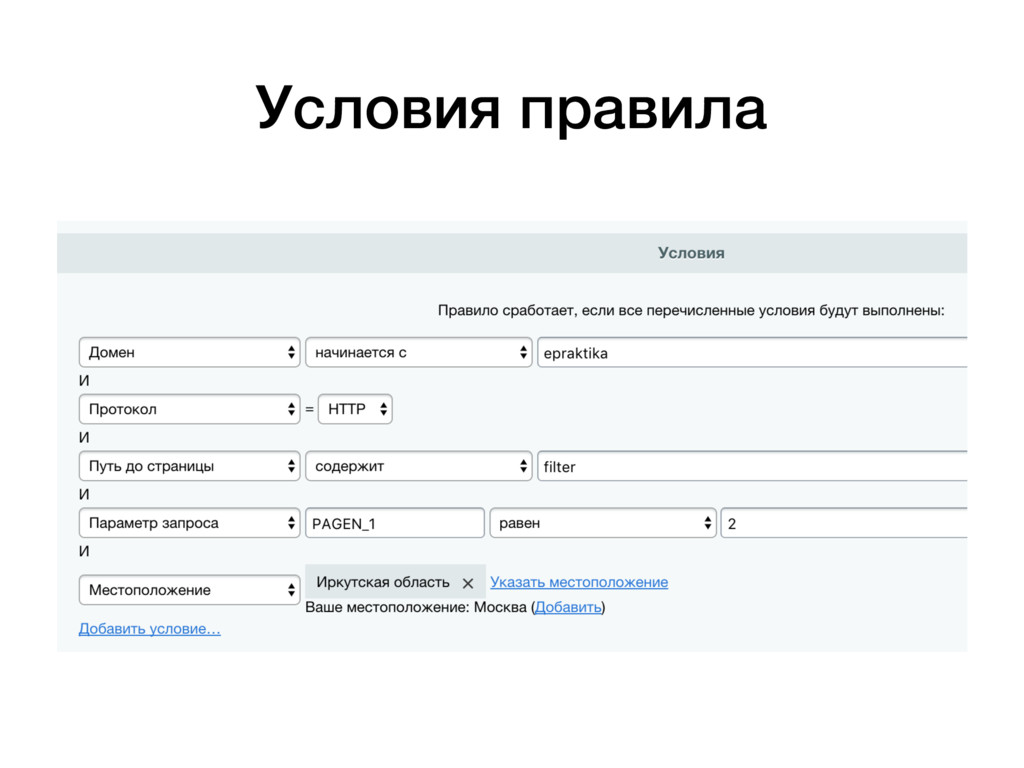Click the PAGEN_1 parameter name field
Viewport: 1024px width, 768px height.
tap(395, 523)
